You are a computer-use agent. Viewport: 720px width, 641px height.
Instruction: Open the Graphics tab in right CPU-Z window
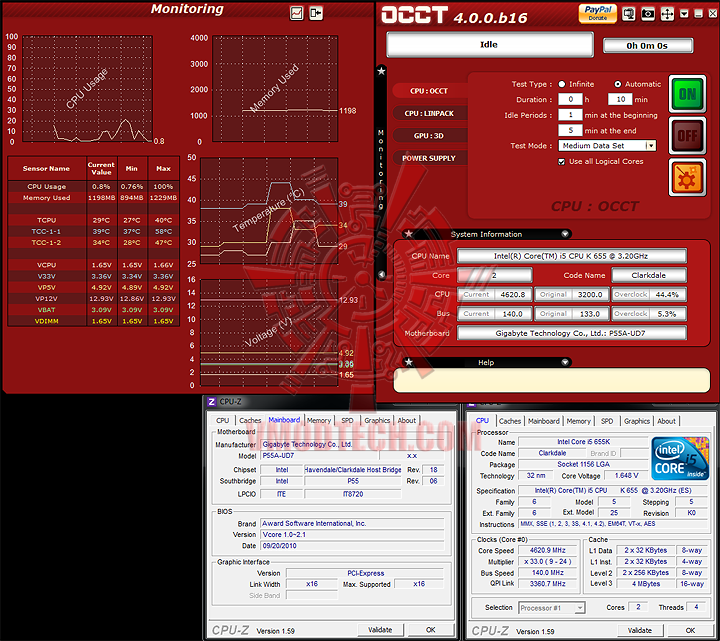click(x=637, y=421)
